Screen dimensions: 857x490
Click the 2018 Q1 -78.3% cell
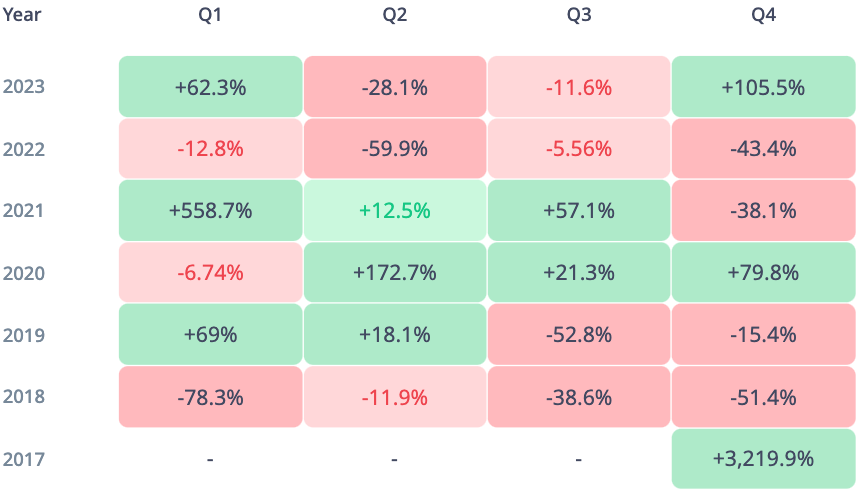[x=210, y=397]
